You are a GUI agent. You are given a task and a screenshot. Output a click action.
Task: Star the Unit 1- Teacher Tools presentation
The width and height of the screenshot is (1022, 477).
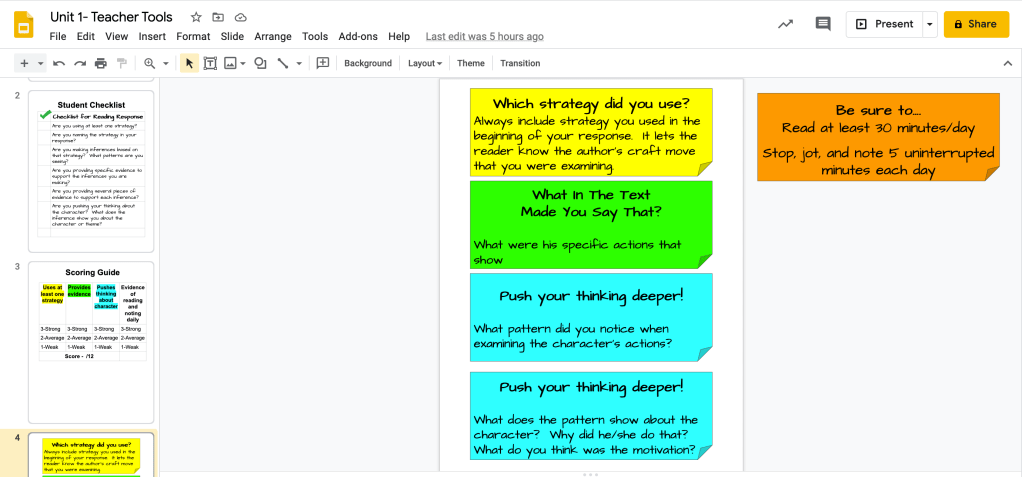point(196,17)
